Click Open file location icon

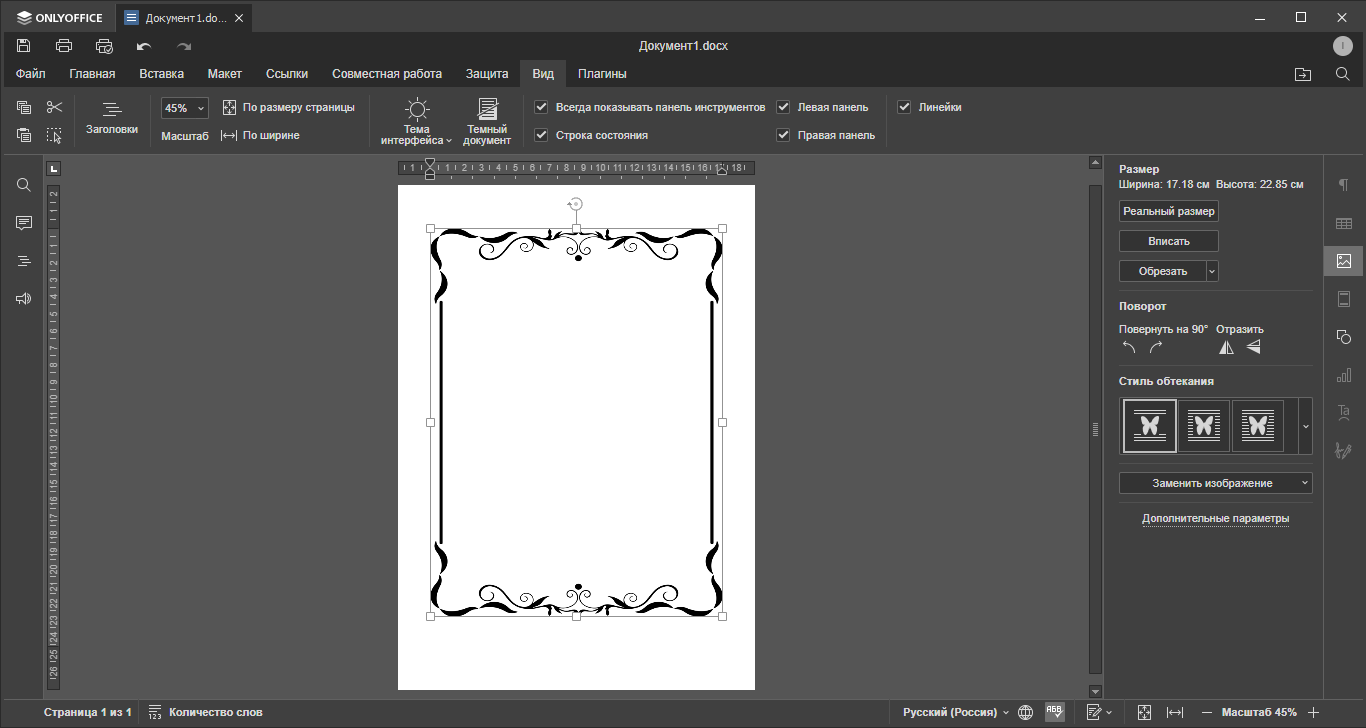pos(1302,74)
